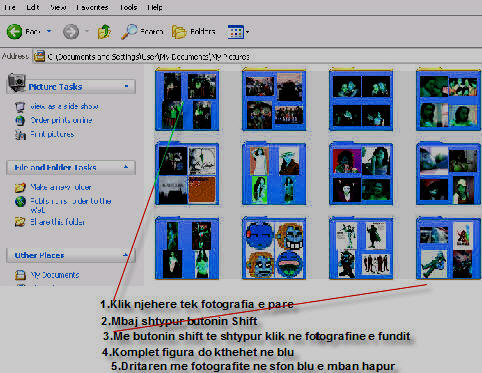Select bottom-row folder with four dark figures
This screenshot has width=482, height=373.
pos(187,248)
